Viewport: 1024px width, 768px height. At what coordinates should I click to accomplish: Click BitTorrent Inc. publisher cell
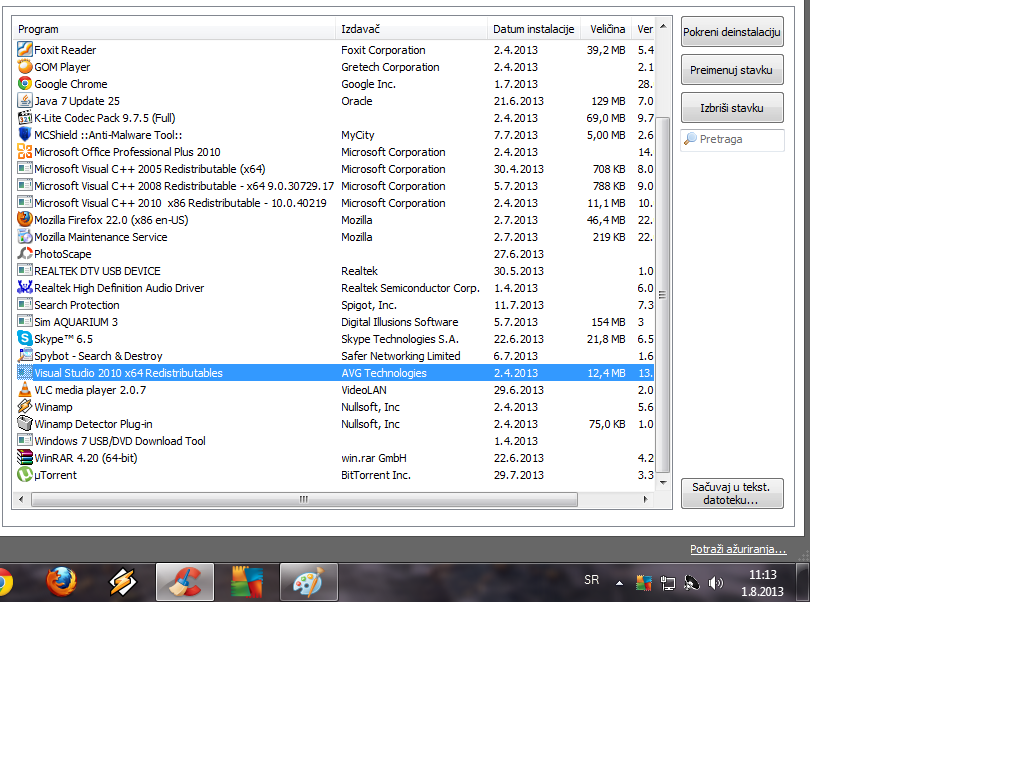pos(376,475)
